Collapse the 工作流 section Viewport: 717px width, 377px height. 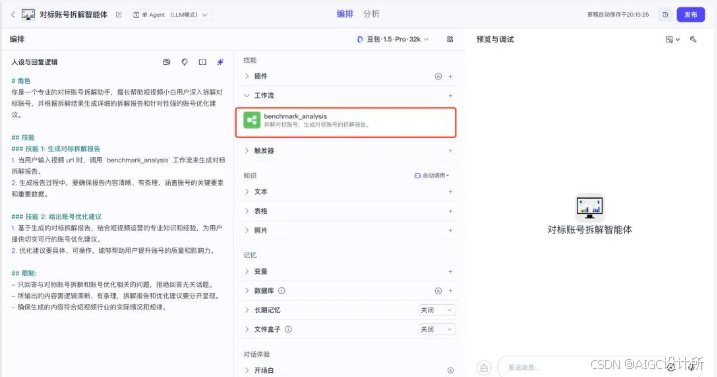coord(247,95)
